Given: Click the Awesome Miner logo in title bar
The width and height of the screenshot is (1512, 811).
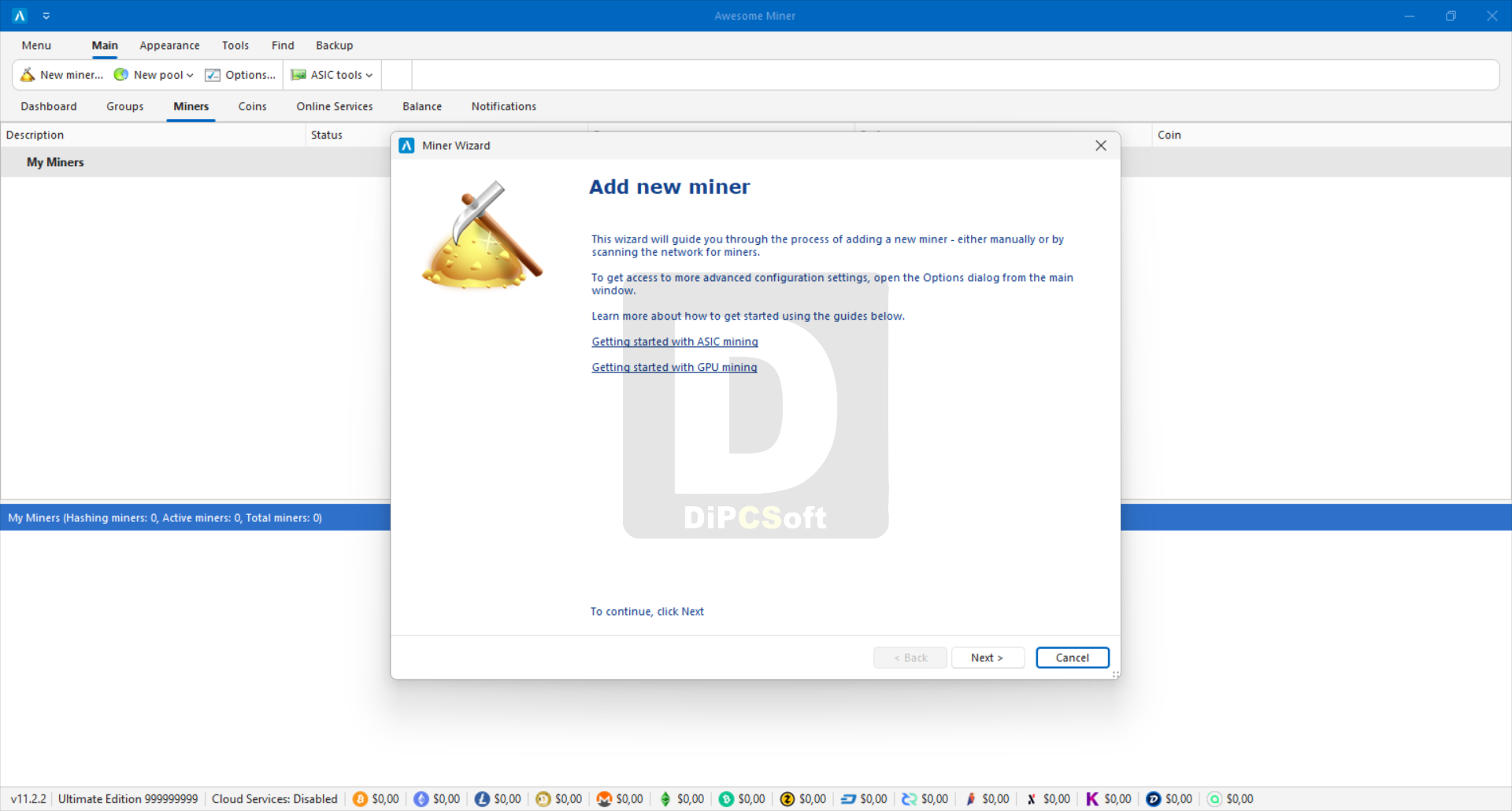Looking at the screenshot, I should point(20,16).
